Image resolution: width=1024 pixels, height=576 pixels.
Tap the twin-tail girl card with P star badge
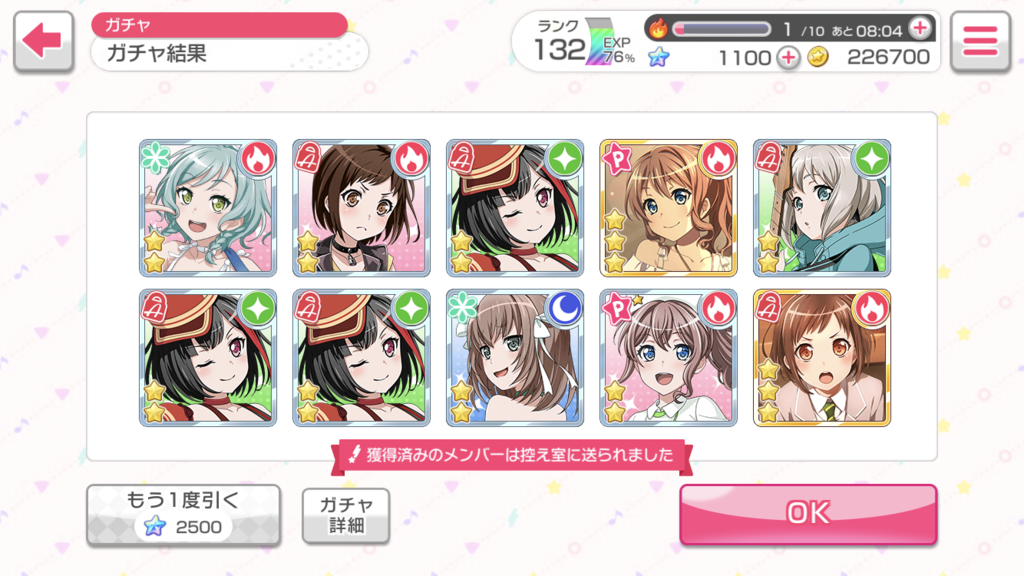click(668, 358)
